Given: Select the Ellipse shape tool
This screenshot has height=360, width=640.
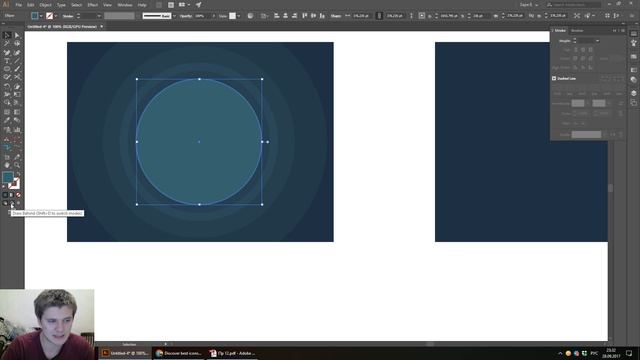Looking at the screenshot, I should click(7, 69).
